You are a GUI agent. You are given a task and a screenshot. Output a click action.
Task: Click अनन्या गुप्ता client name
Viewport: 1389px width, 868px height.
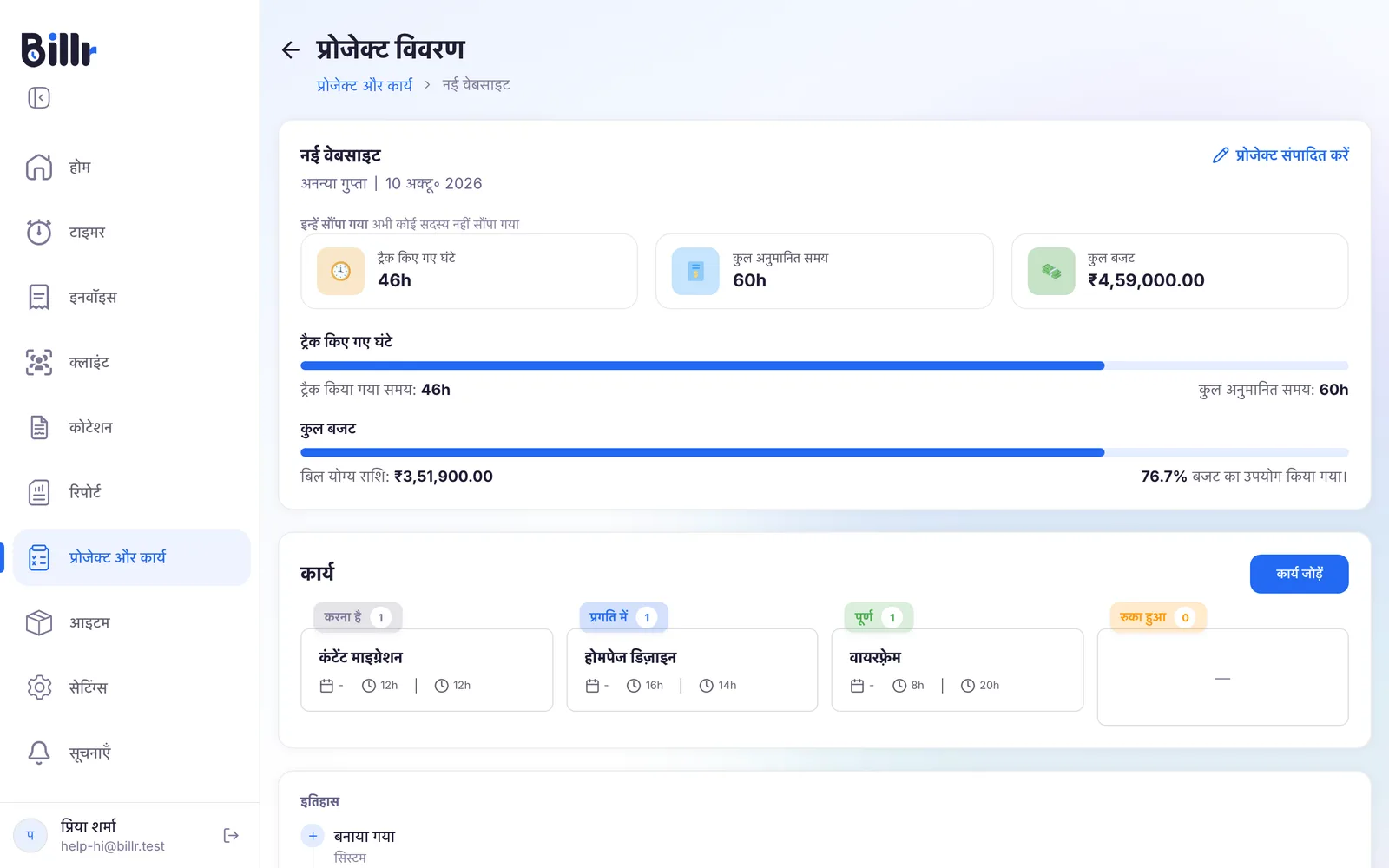tap(333, 184)
